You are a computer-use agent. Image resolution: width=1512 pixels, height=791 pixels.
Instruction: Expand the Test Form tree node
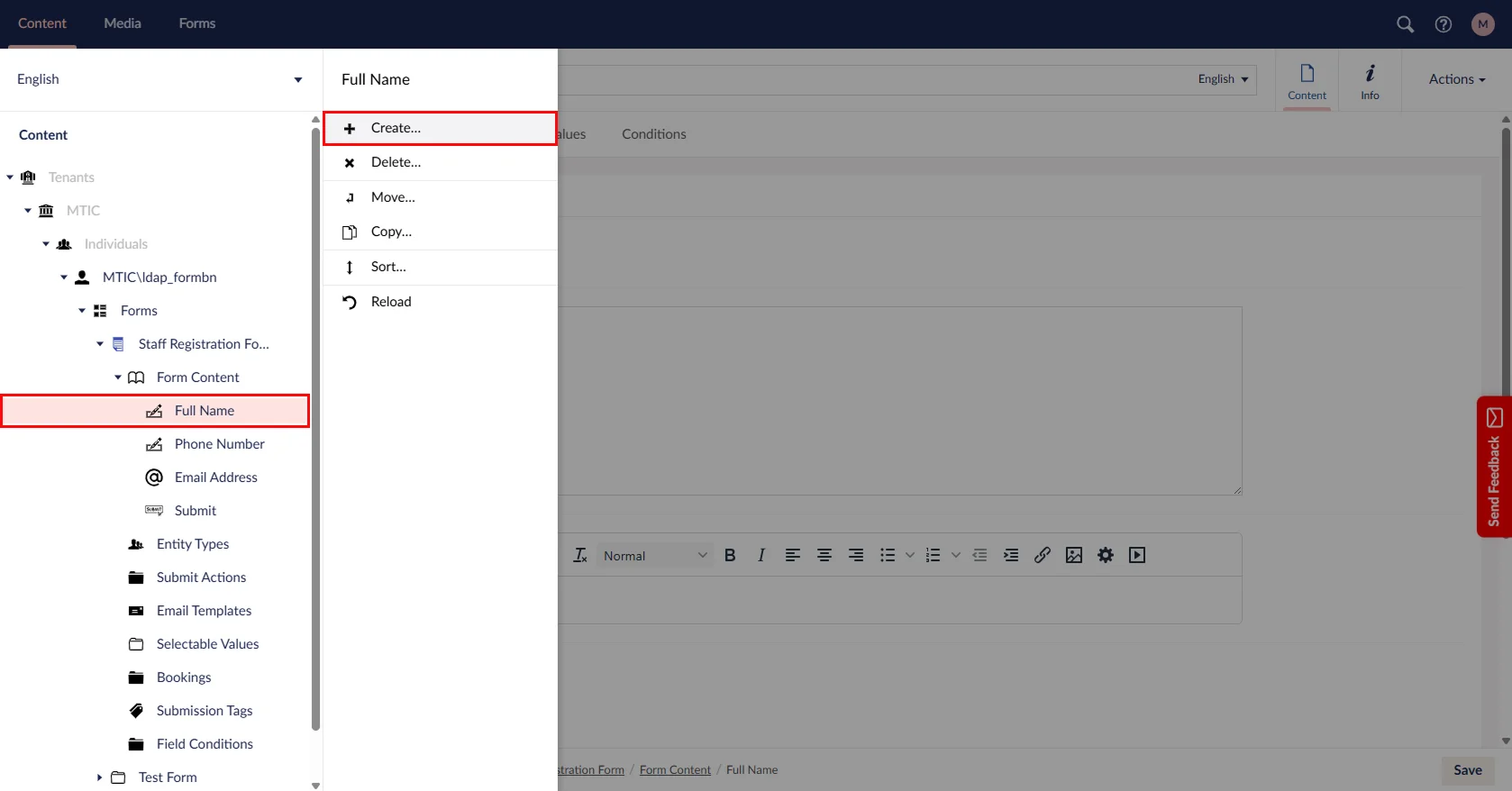(x=99, y=777)
